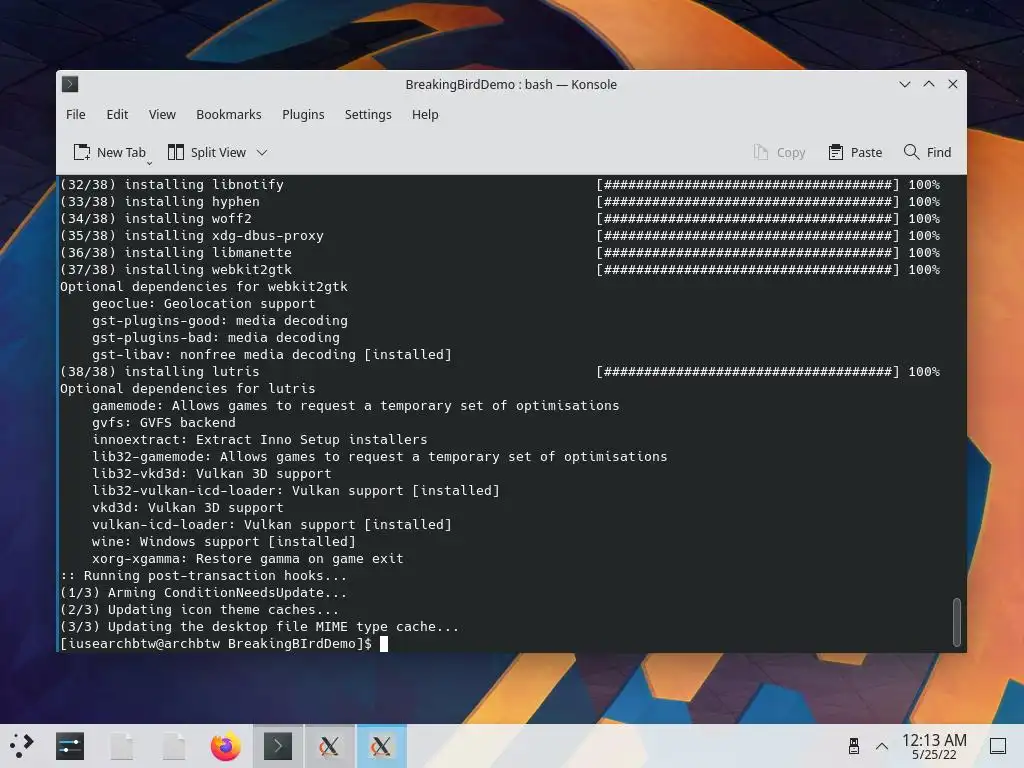Click 'gst-libav: nonfree media decoding [installed]' line
1024x768 pixels.
[x=272, y=355]
